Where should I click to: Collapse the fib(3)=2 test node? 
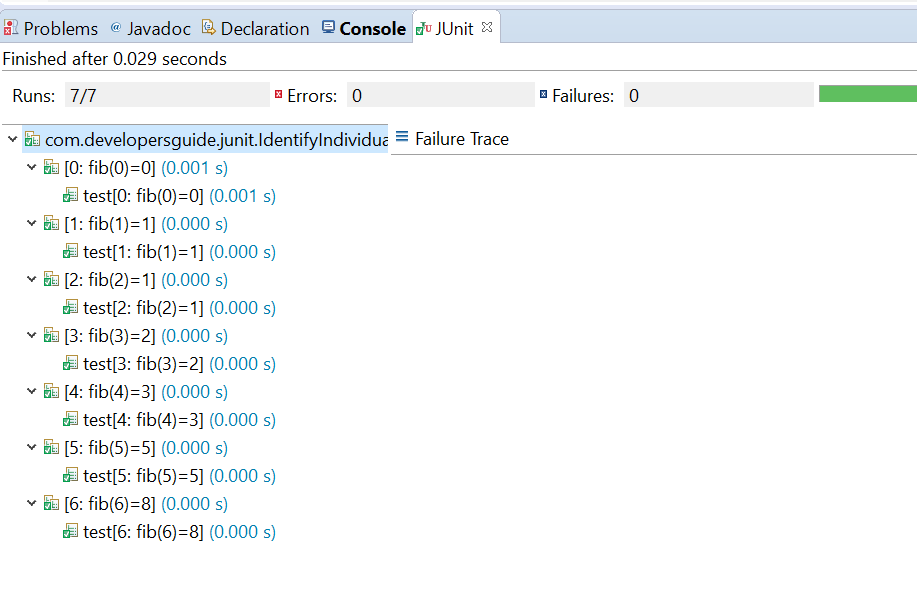(31, 335)
